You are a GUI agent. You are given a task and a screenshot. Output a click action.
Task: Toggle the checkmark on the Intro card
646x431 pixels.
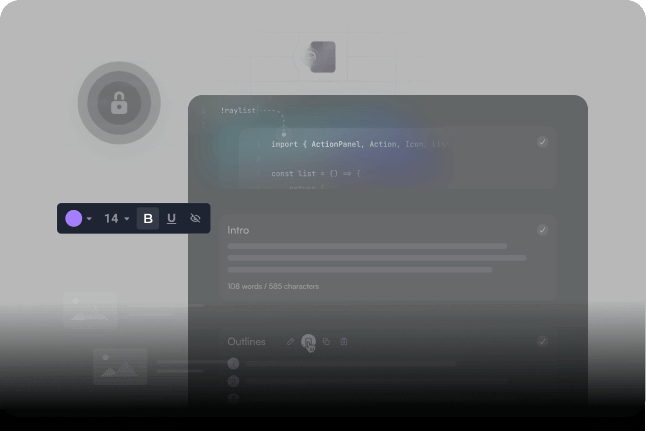(x=542, y=230)
